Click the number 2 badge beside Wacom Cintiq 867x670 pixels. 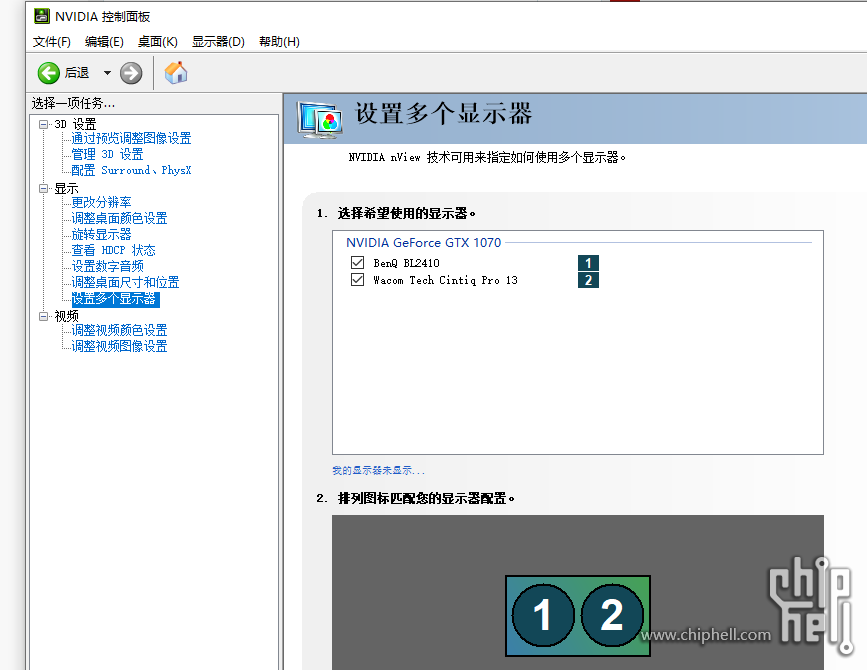tap(588, 280)
